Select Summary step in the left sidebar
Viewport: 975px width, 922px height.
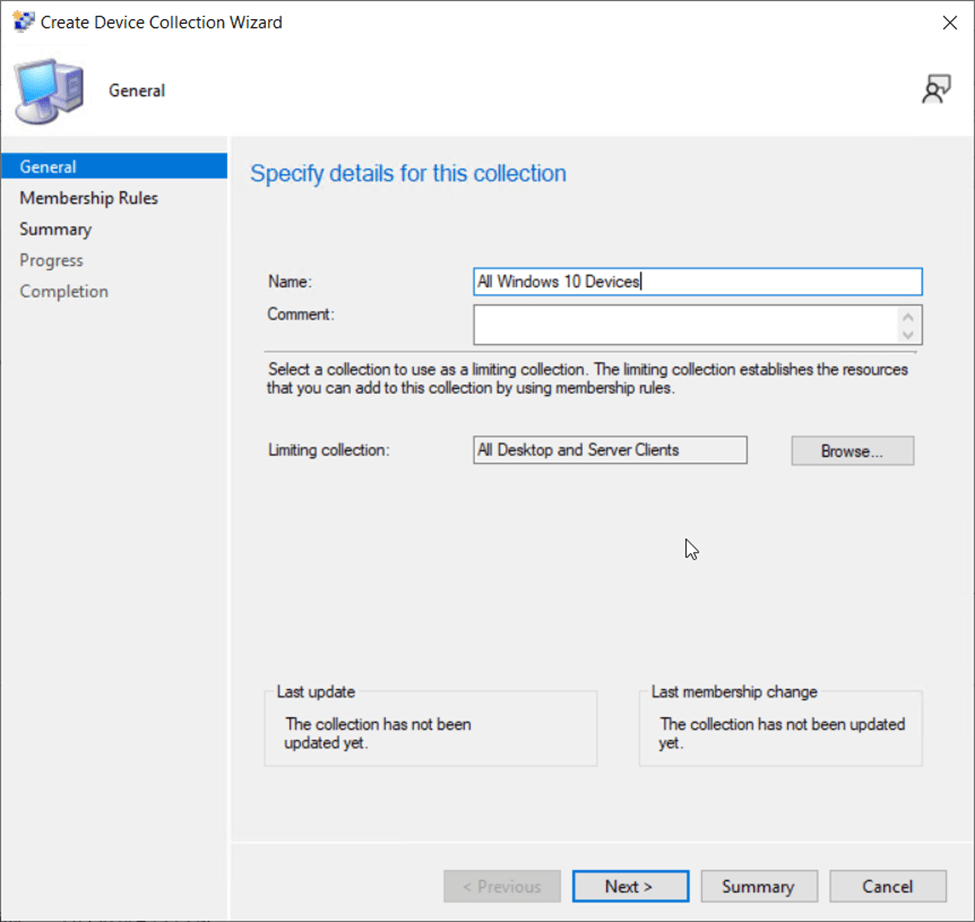tap(55, 229)
